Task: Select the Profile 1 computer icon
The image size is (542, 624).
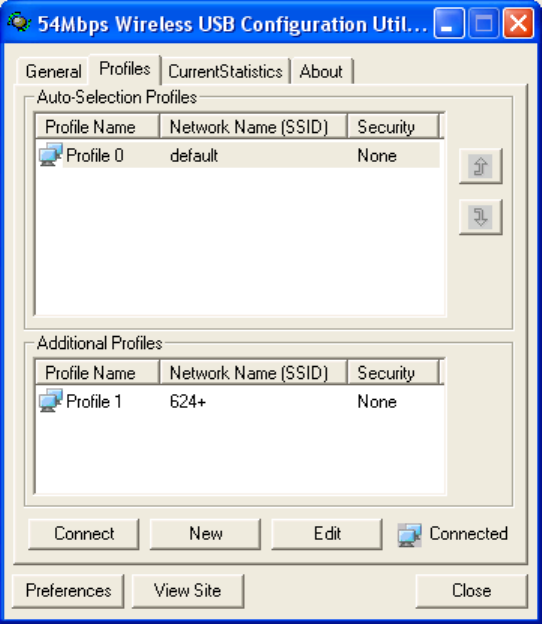Action: pyautogui.click(x=51, y=401)
